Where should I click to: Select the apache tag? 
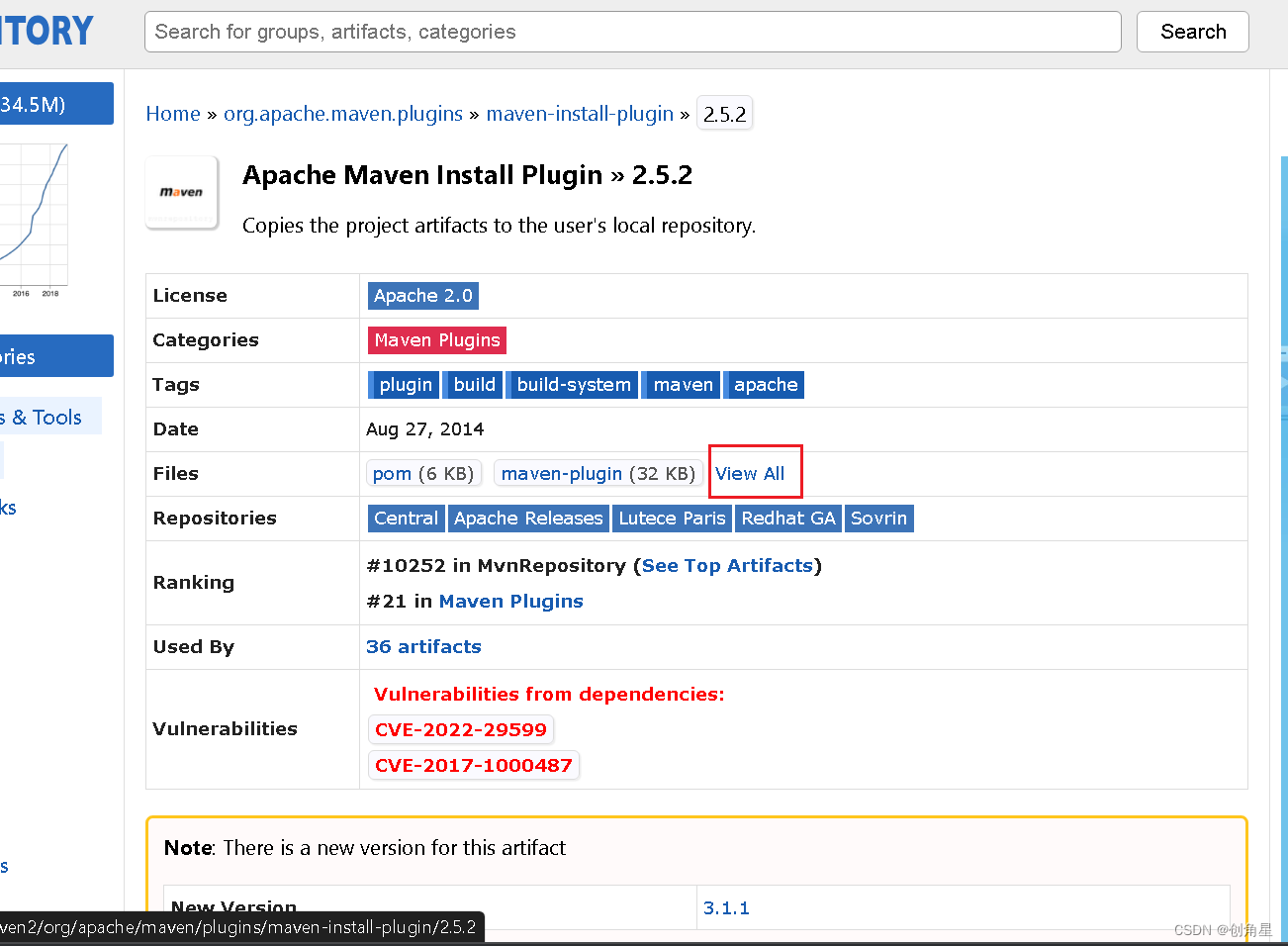pyautogui.click(x=764, y=384)
